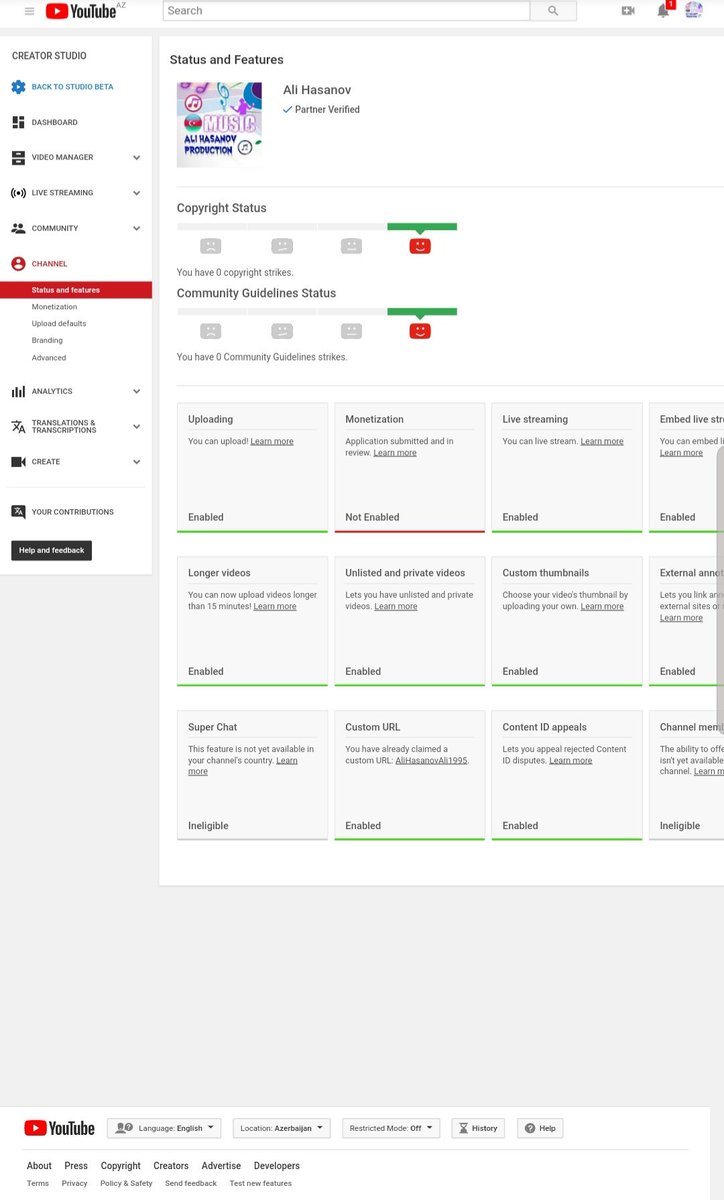Click the Terms footer link
Screen dimensions: 724x1200
pyautogui.click(x=38, y=1183)
